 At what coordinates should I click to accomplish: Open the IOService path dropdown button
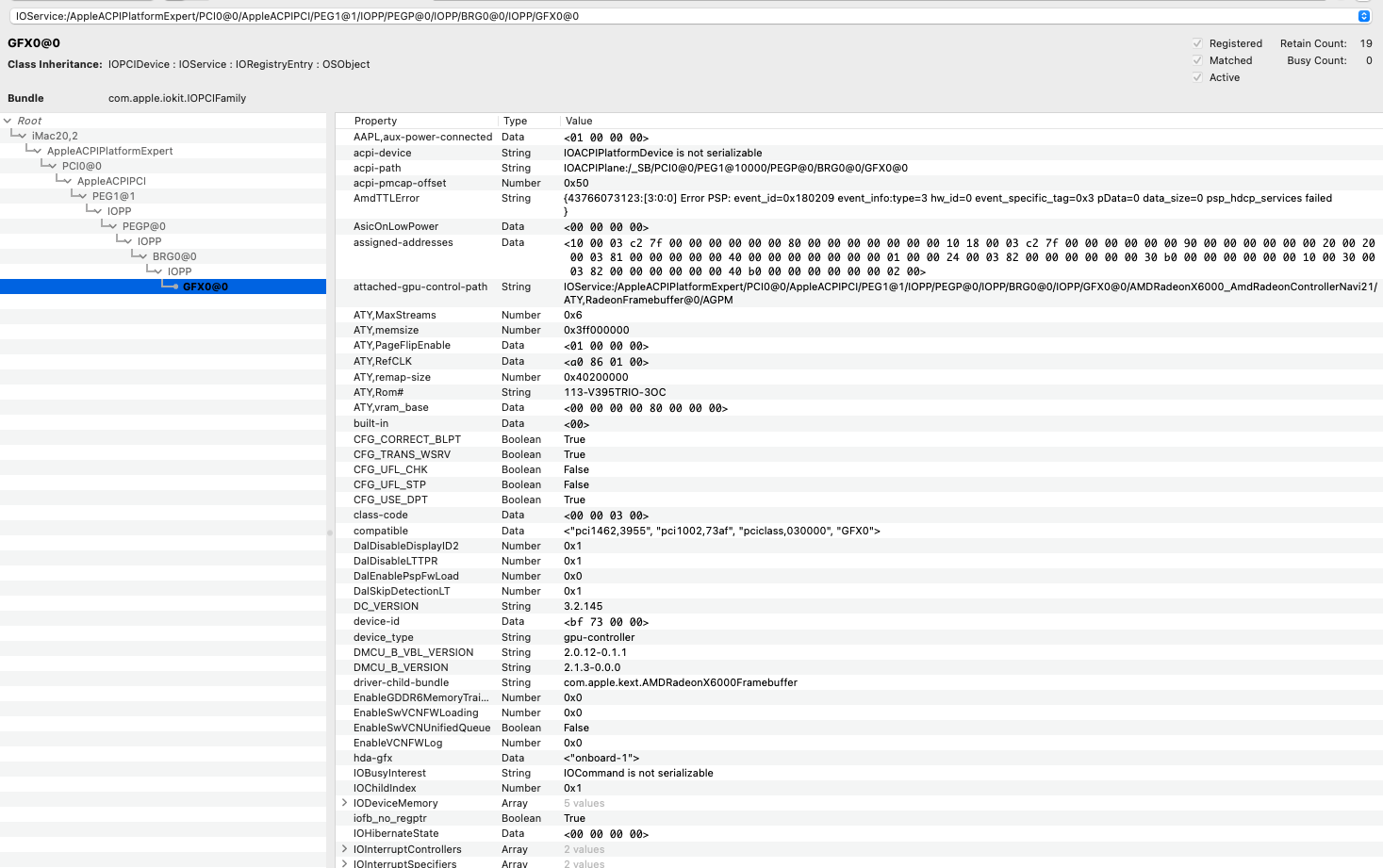1363,16
